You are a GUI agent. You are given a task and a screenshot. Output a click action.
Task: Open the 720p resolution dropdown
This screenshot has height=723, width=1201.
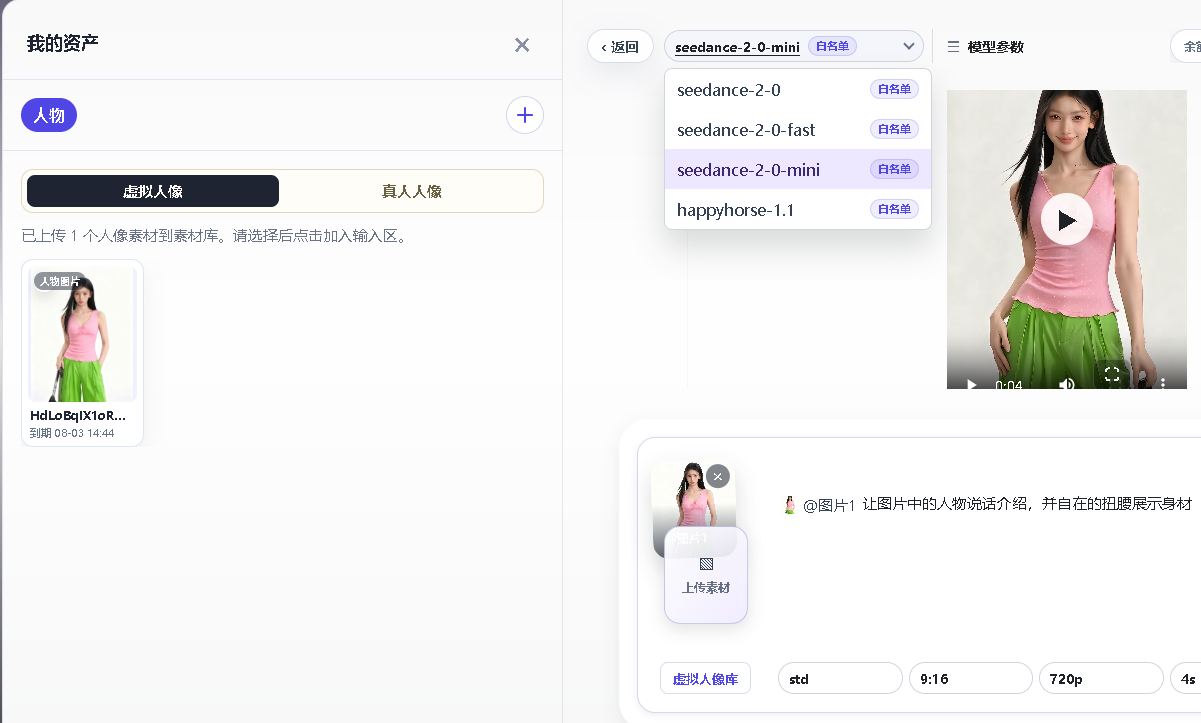click(1101, 678)
